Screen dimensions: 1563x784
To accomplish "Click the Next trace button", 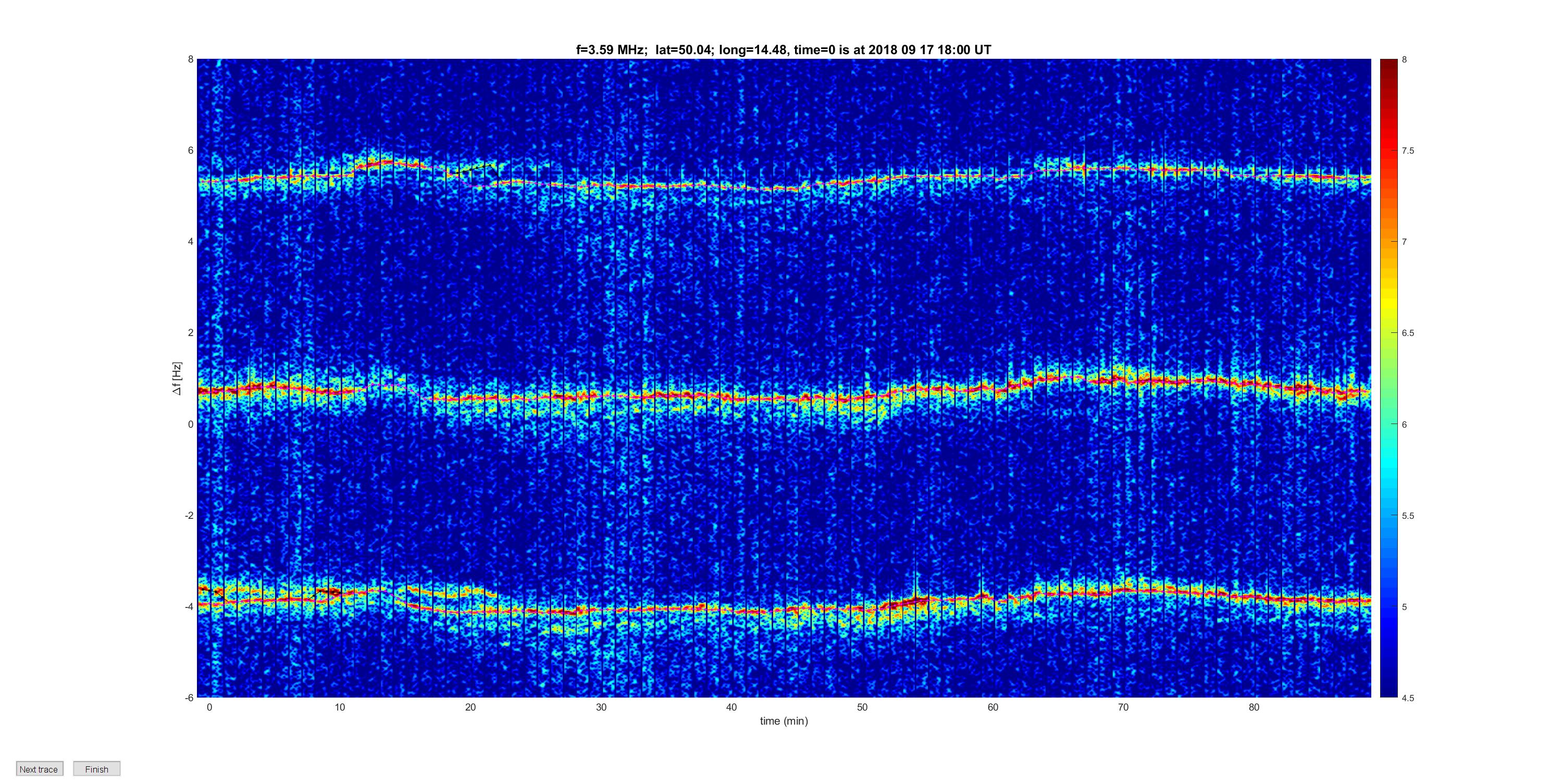I will coord(40,769).
